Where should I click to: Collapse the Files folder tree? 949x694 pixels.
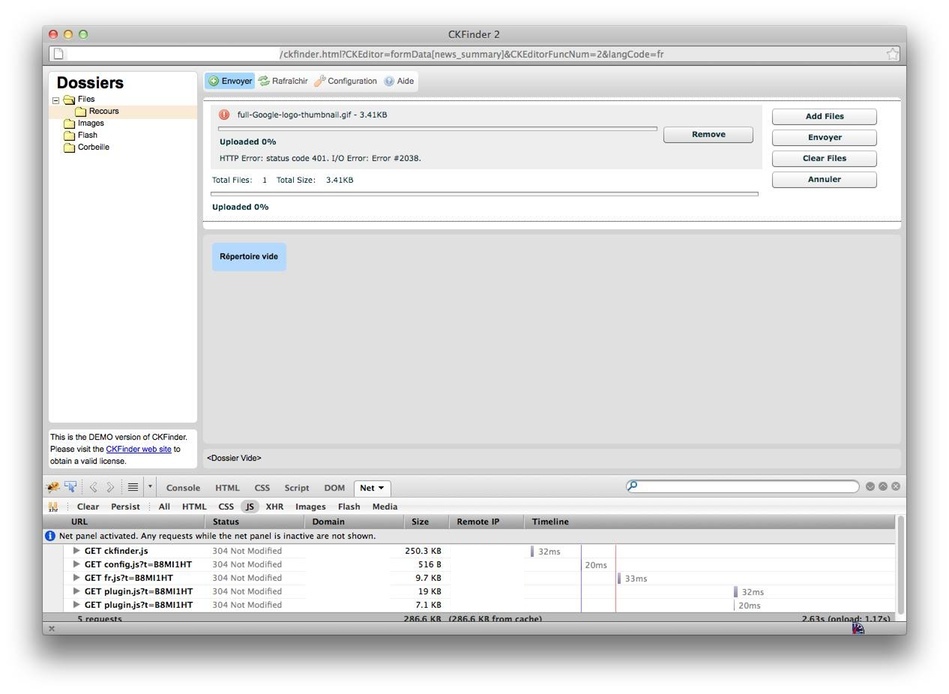pyautogui.click(x=56, y=100)
